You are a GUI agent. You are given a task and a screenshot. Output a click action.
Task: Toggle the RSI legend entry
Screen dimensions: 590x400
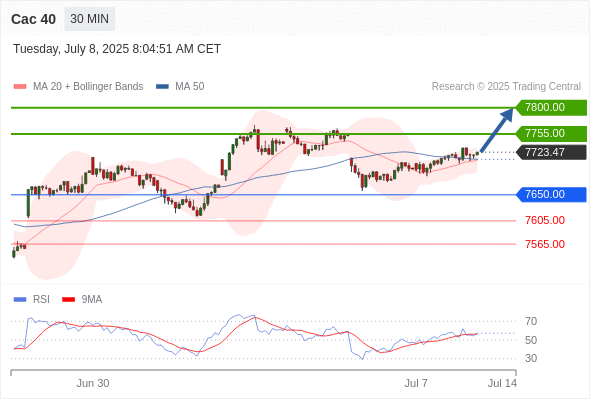click(x=32, y=300)
